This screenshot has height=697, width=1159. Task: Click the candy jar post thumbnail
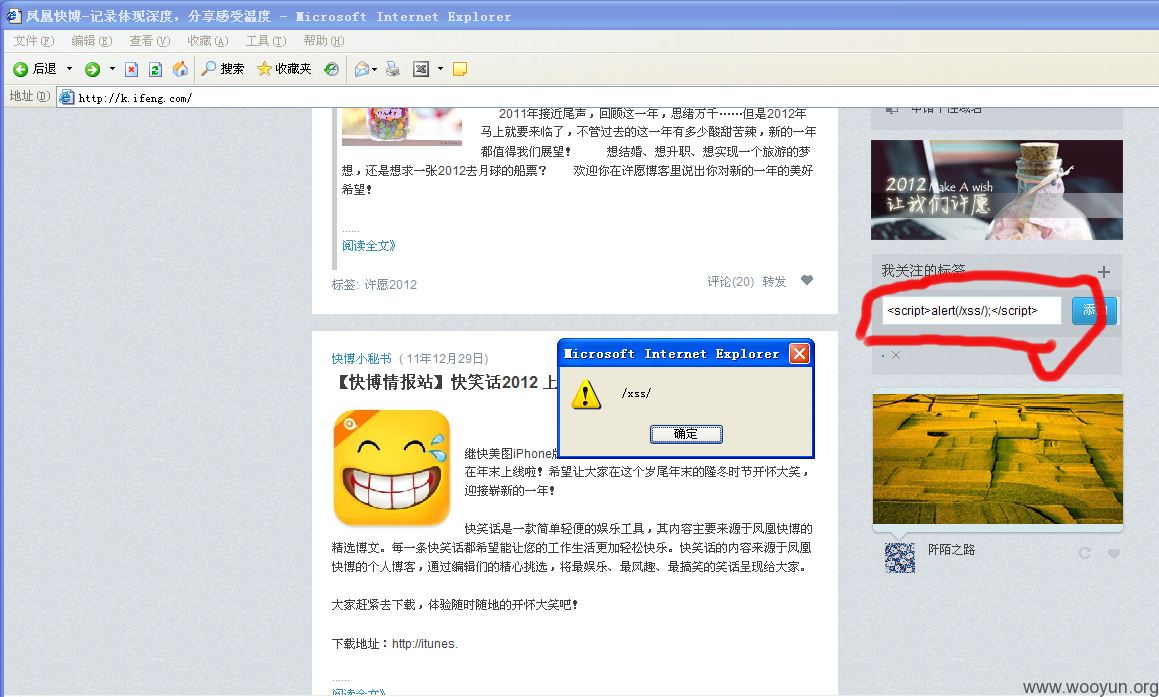(x=402, y=126)
